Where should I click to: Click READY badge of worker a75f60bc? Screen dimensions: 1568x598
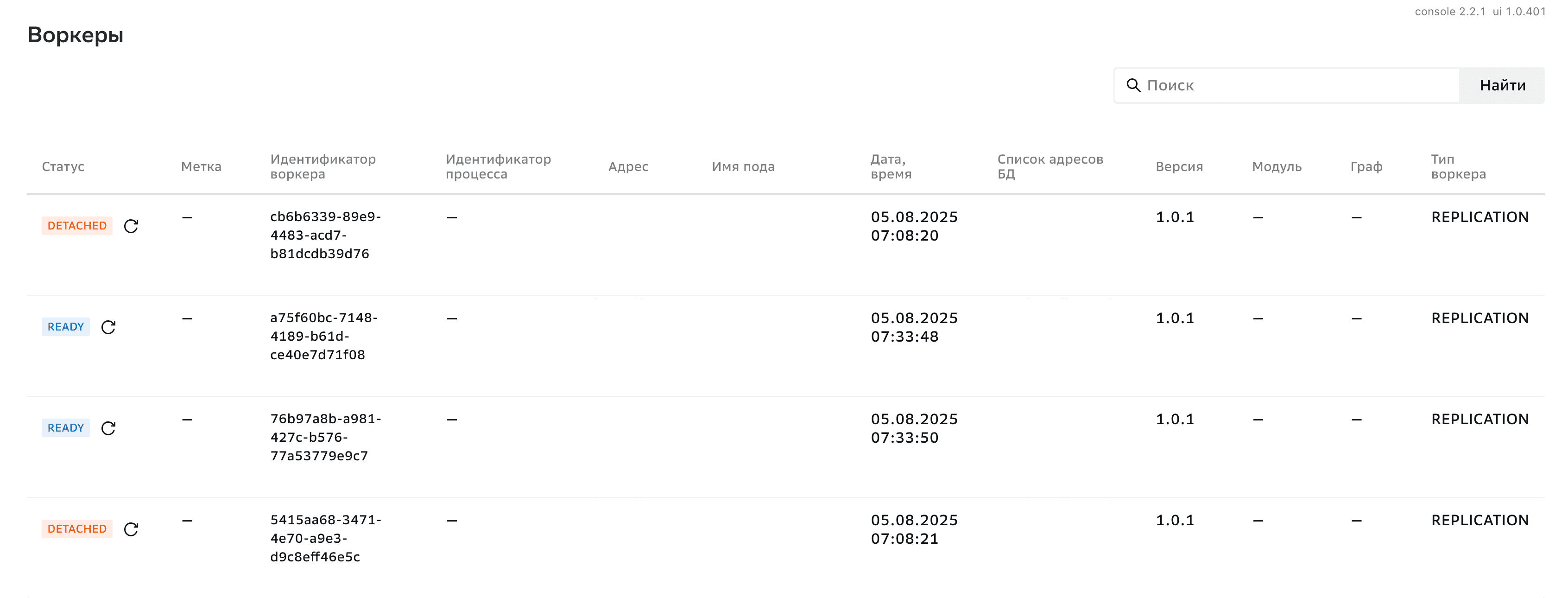(66, 327)
